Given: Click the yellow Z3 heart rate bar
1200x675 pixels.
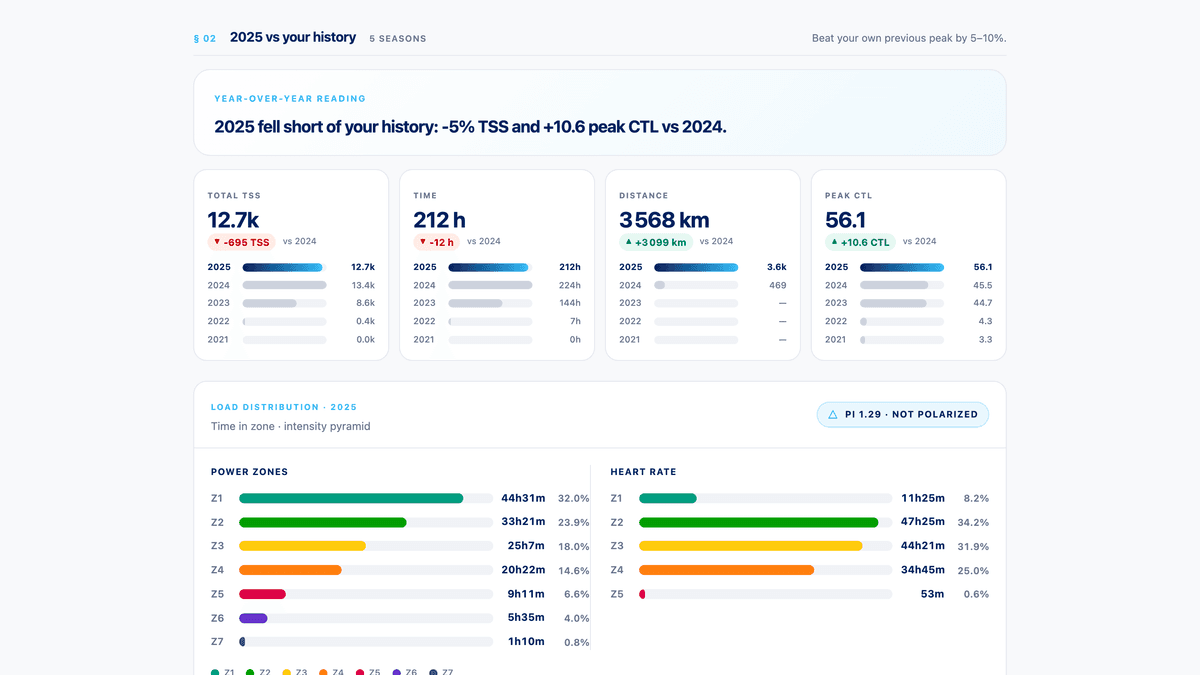Looking at the screenshot, I should [751, 546].
